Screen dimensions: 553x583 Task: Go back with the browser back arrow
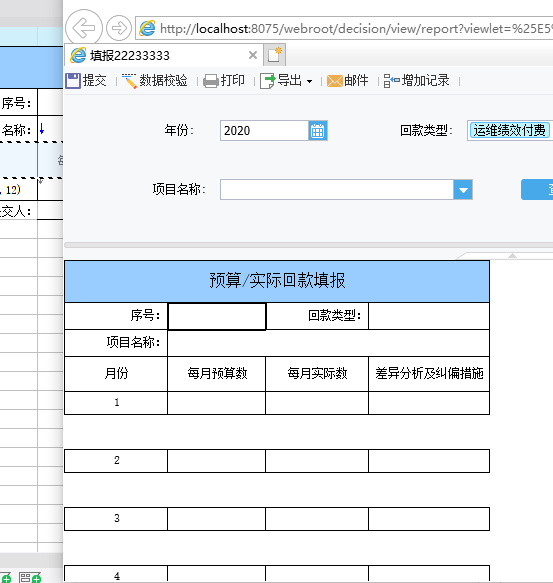83,27
